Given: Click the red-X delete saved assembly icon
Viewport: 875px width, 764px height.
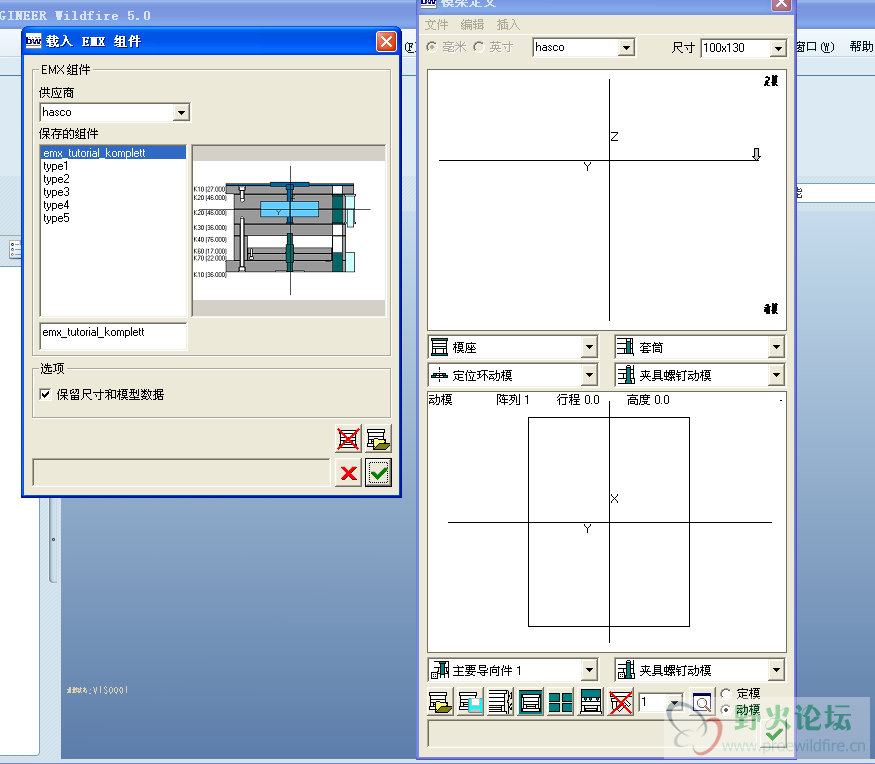Looking at the screenshot, I should tap(348, 439).
